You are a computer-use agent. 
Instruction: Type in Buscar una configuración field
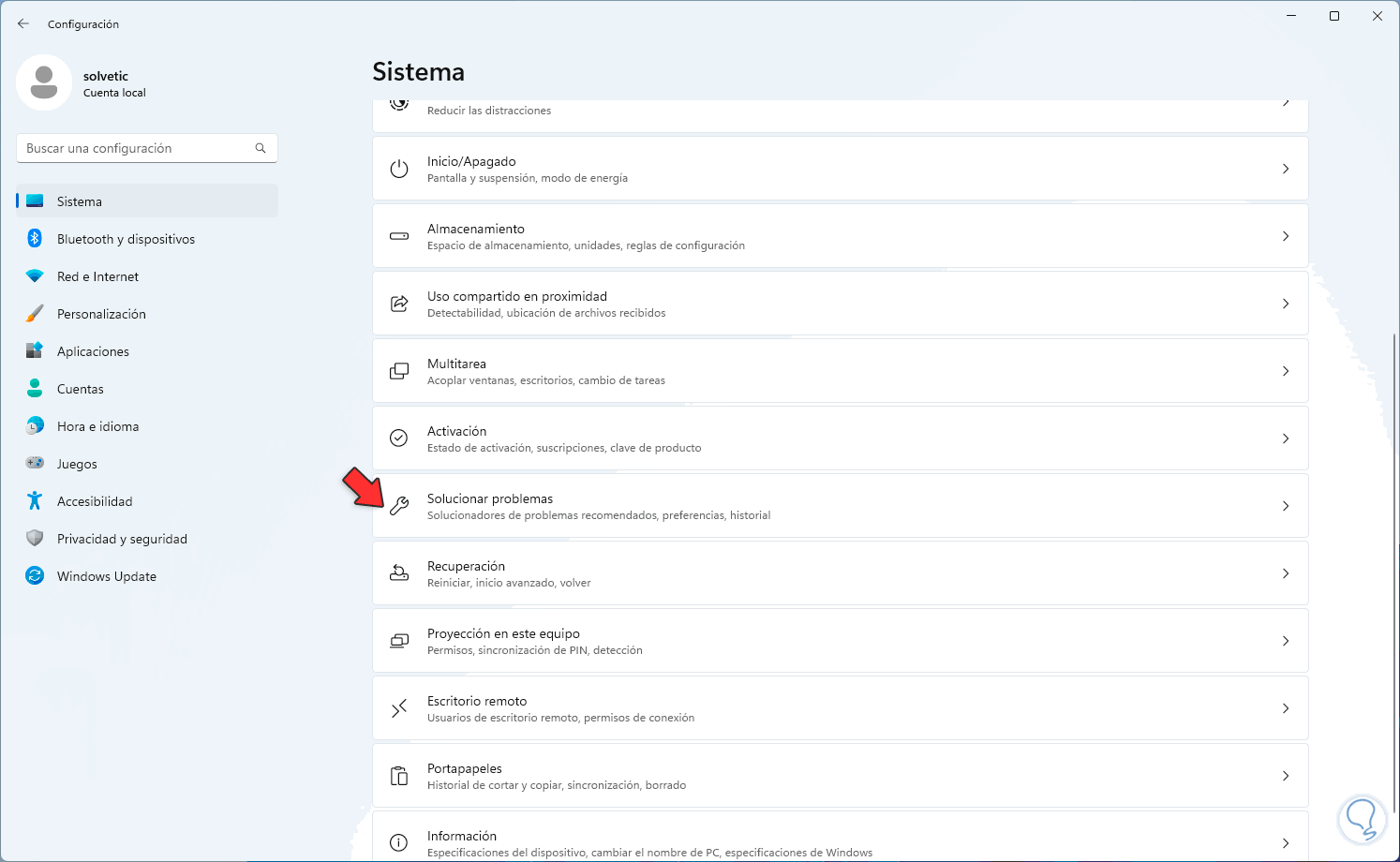point(136,148)
